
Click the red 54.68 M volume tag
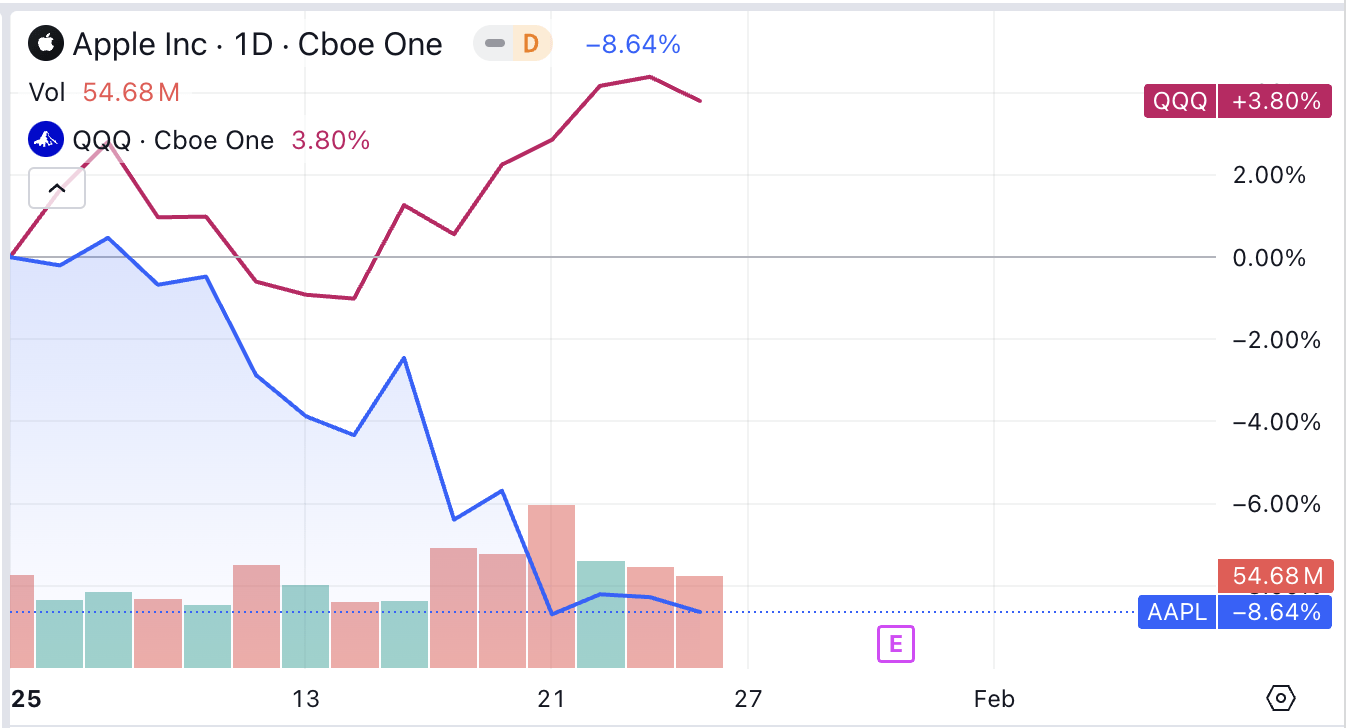pyautogui.click(x=1275, y=576)
